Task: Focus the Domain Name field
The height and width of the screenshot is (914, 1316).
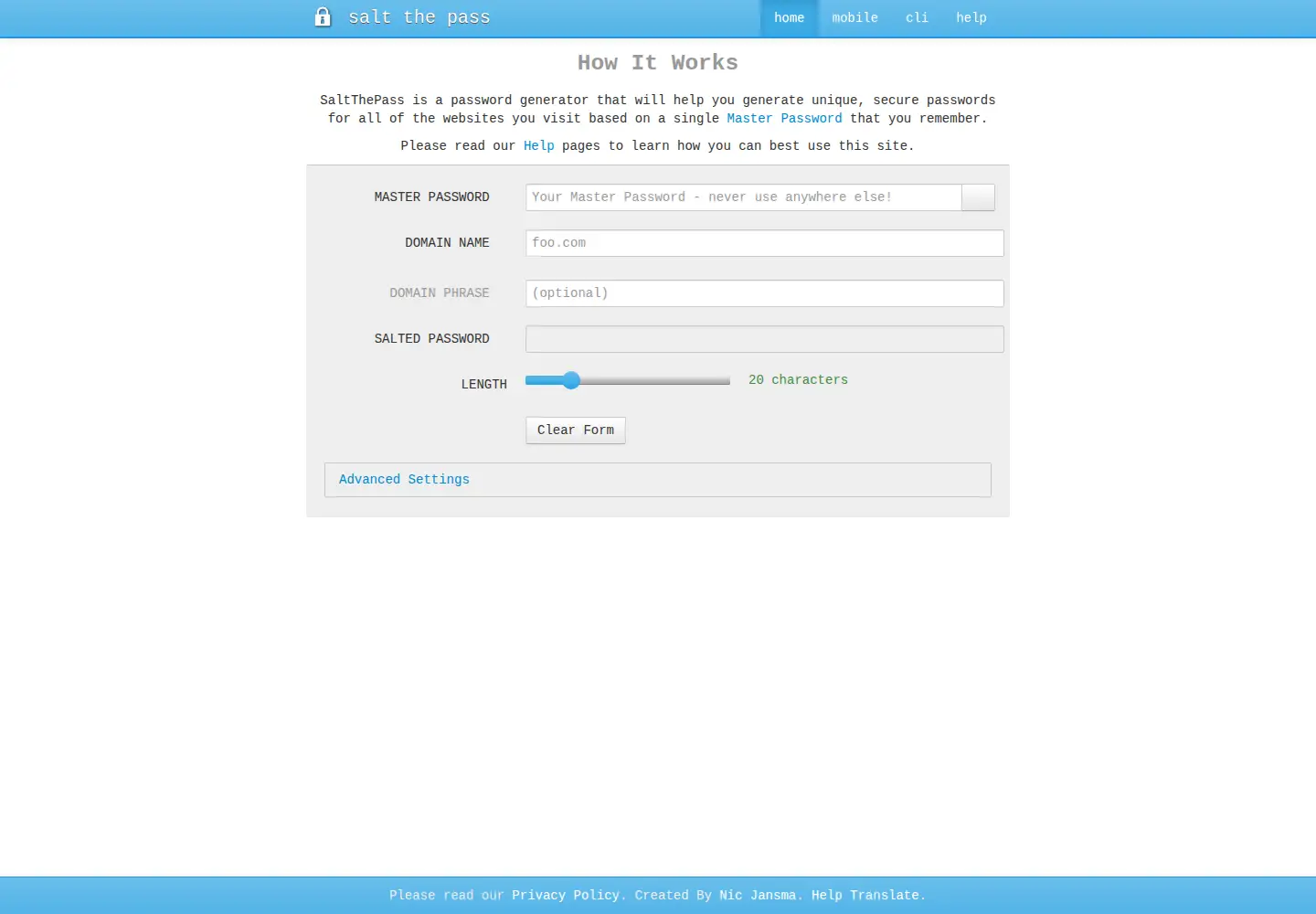Action: click(765, 243)
